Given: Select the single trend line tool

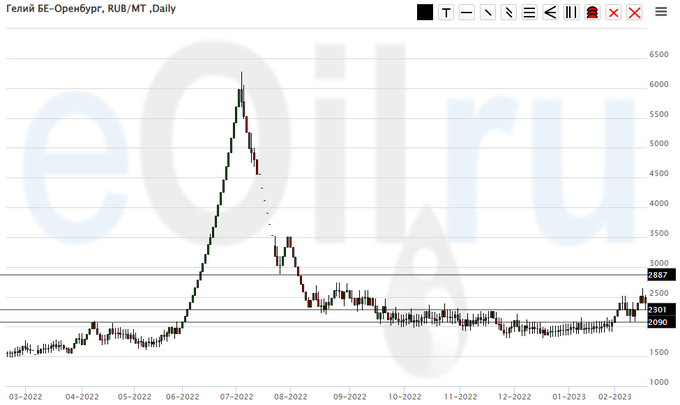Looking at the screenshot, I should (488, 13).
